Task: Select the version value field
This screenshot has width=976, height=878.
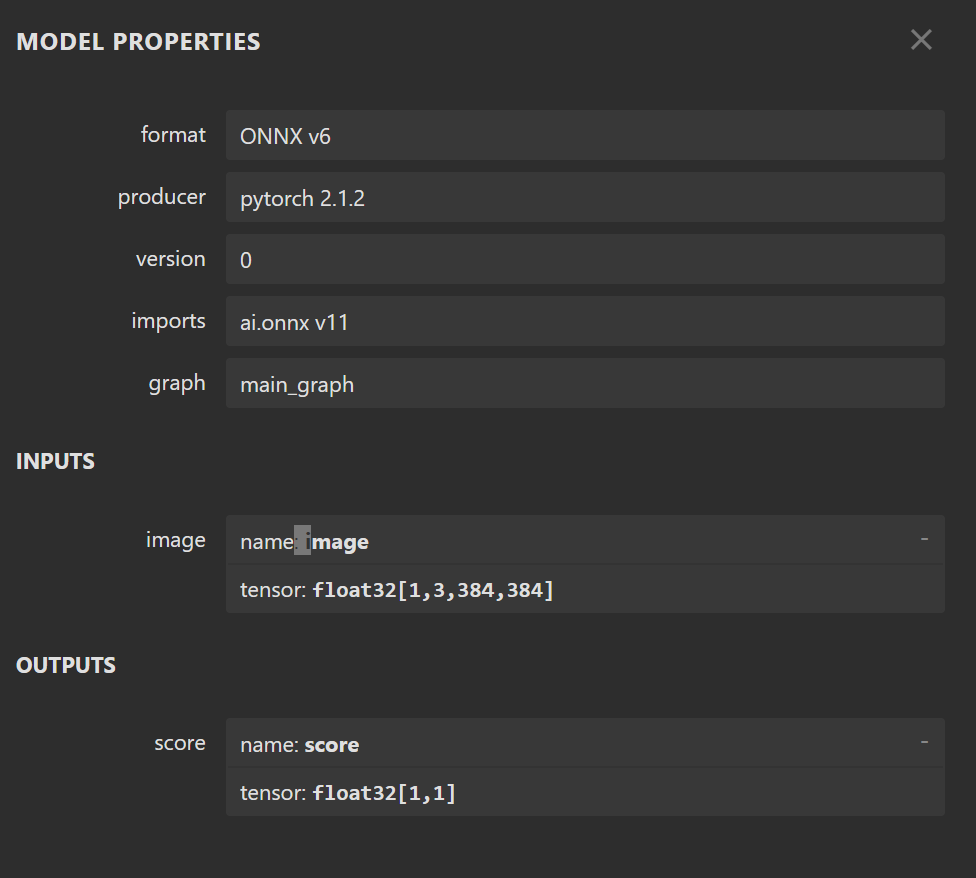Action: click(585, 259)
